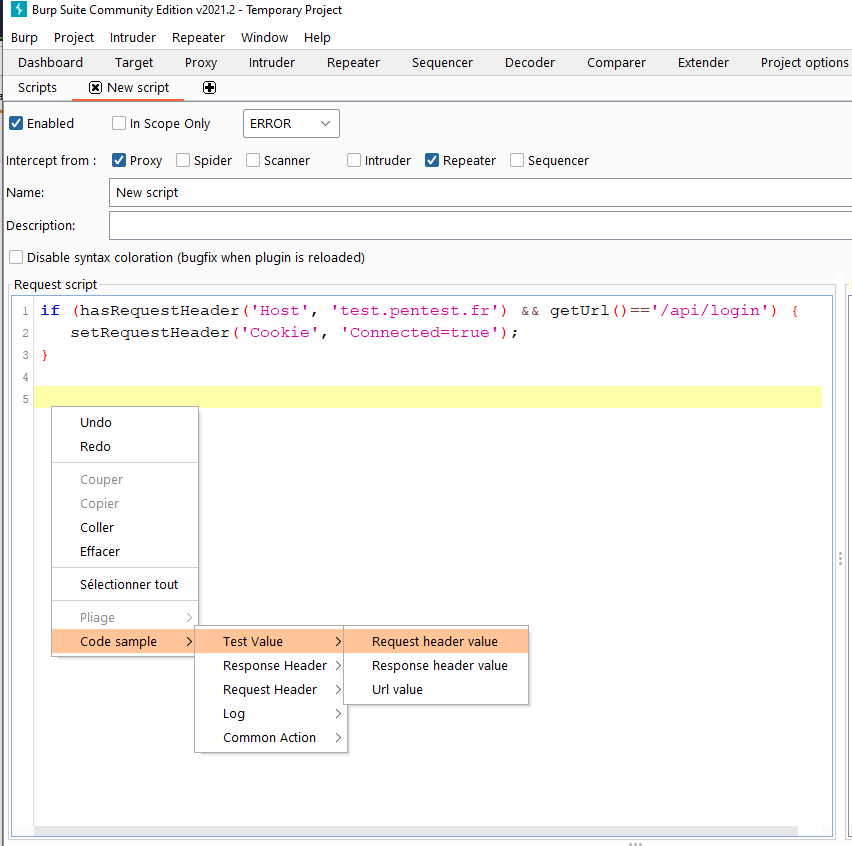Viewport: 852px width, 846px height.
Task: Switch to the Project options tab
Action: click(804, 62)
